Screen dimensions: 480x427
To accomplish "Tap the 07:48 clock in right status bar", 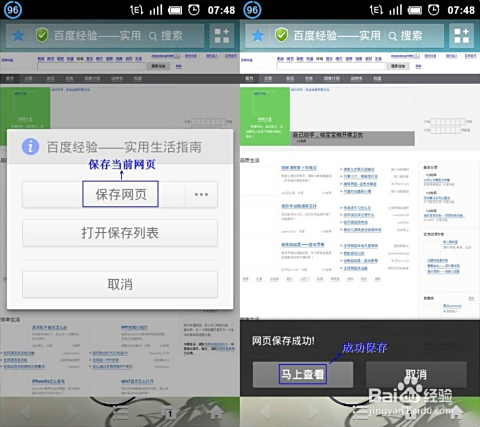I will 461,10.
